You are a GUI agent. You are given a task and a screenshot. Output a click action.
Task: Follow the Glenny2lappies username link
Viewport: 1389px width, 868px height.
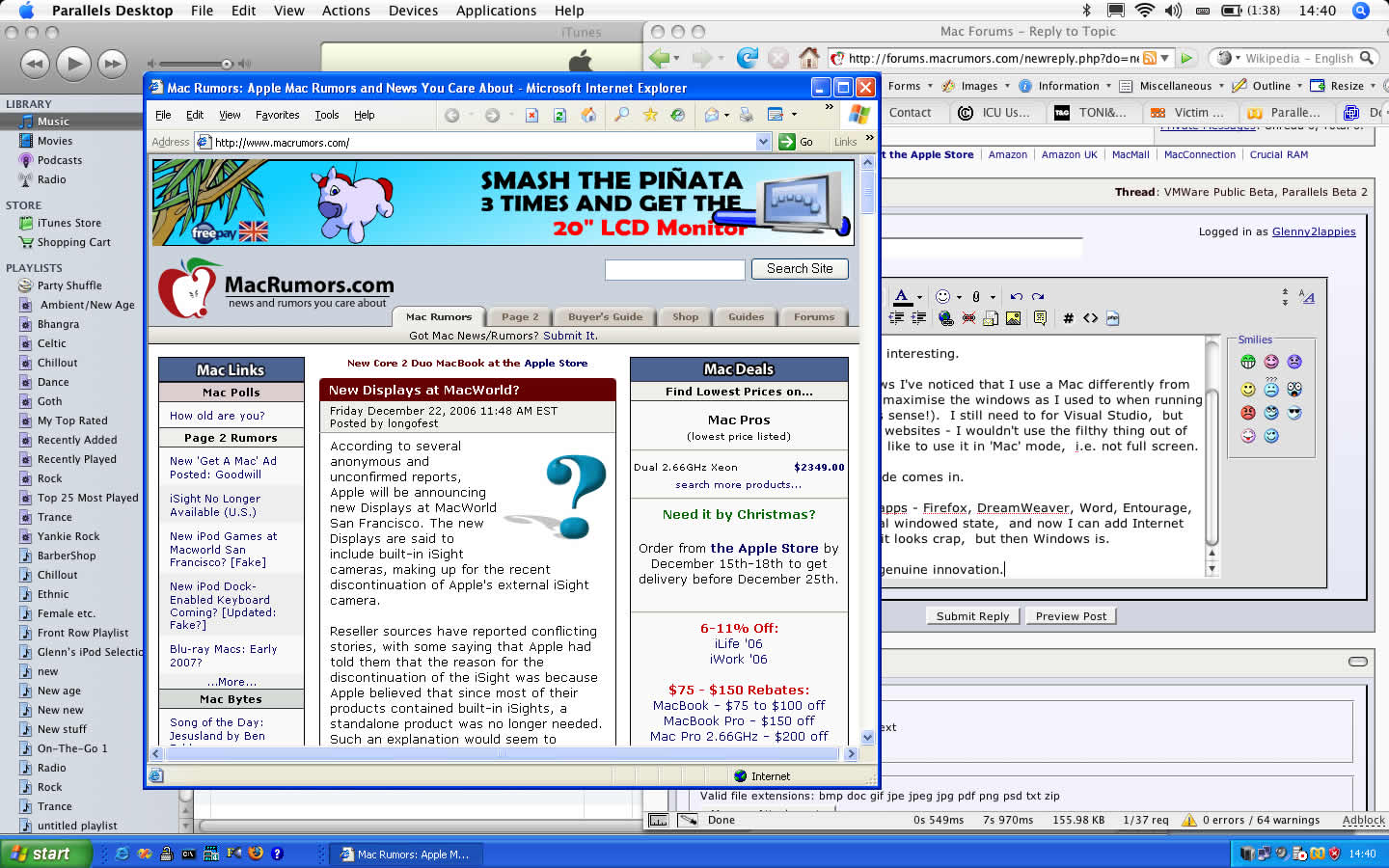(x=1314, y=231)
